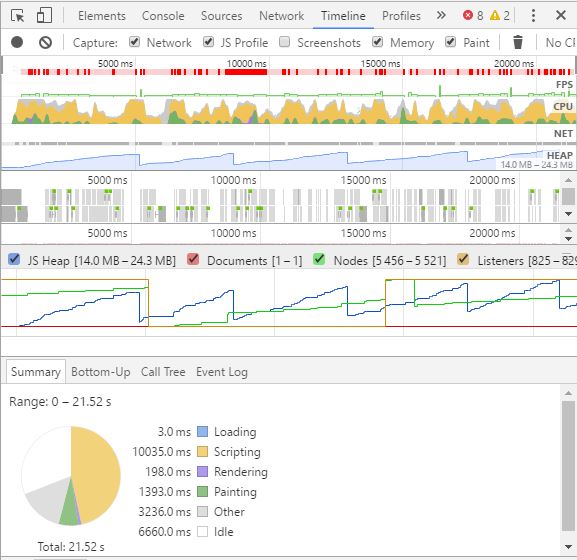Click the 'Total: 21.52 s' text
577x560 pixels.
[71, 547]
